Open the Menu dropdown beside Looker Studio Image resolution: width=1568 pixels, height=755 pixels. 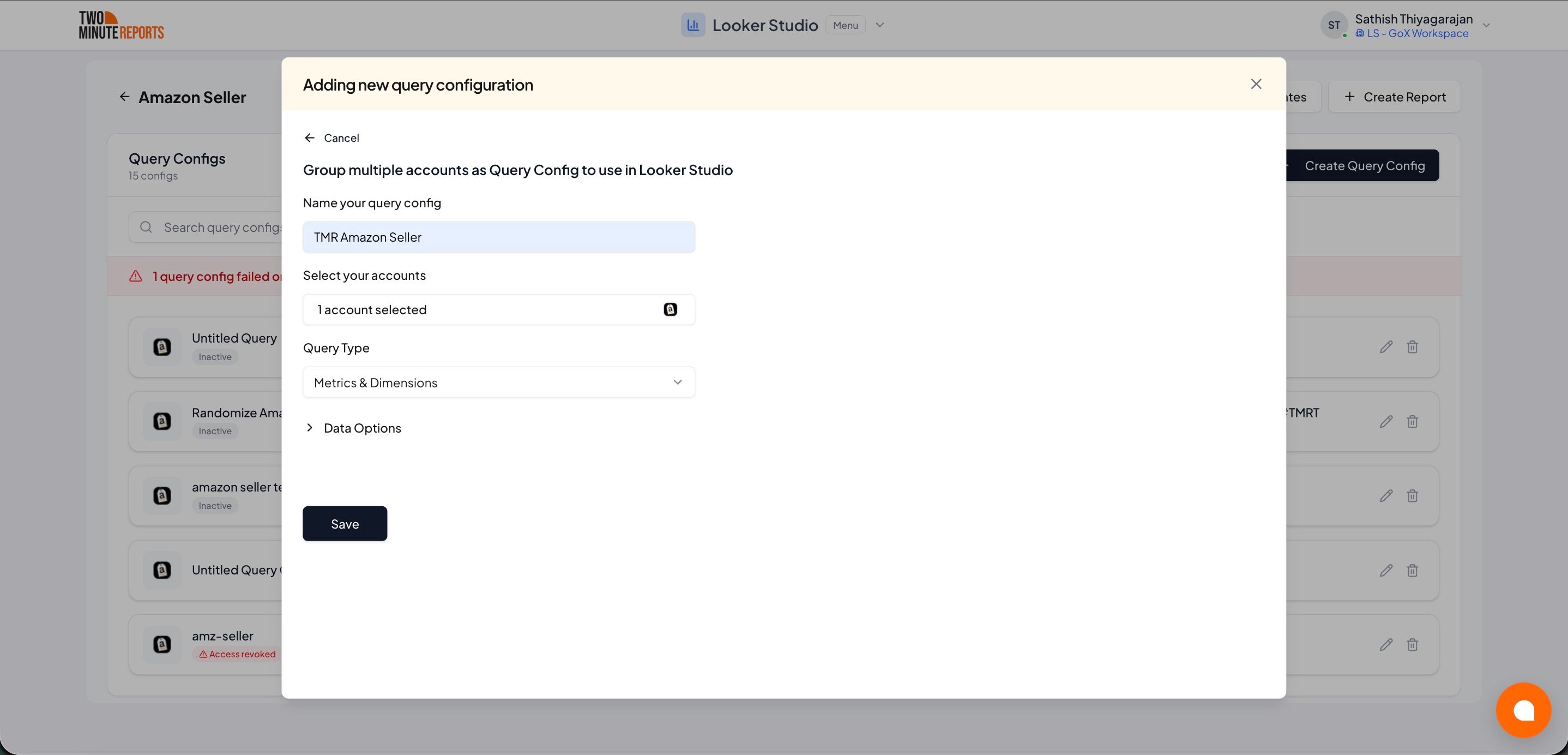[x=879, y=25]
